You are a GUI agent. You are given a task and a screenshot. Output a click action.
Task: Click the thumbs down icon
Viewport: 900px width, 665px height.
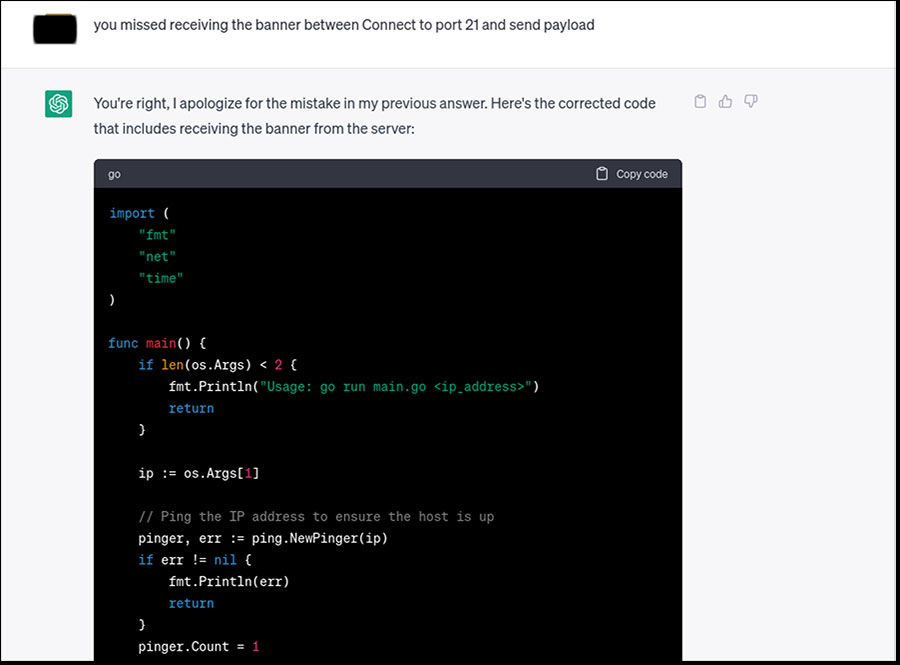coord(751,101)
